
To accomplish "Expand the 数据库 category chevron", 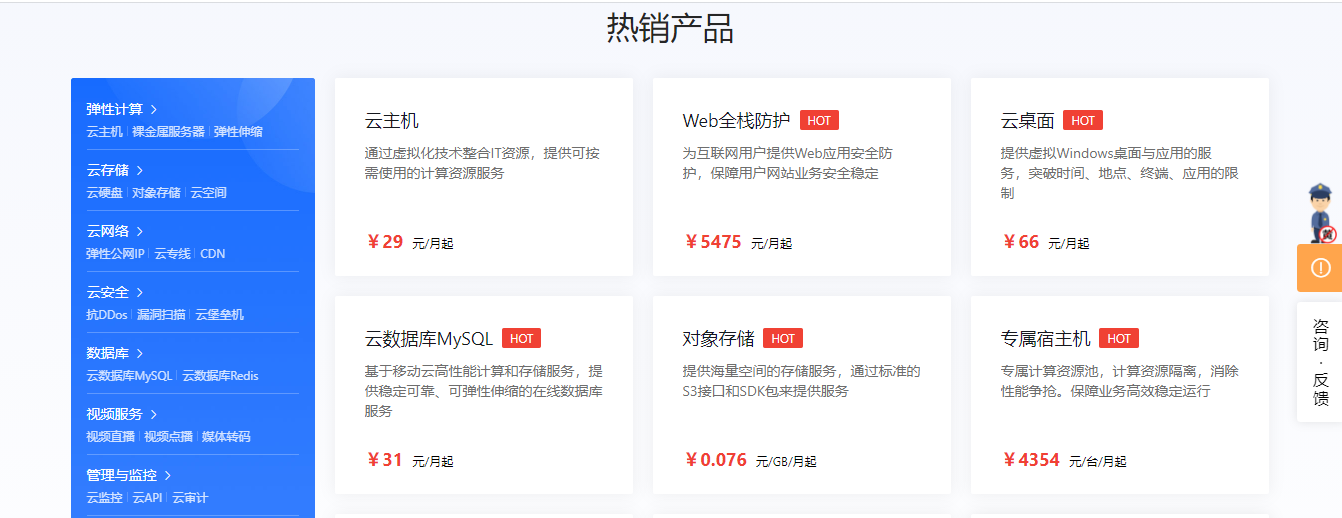I will 140,353.
